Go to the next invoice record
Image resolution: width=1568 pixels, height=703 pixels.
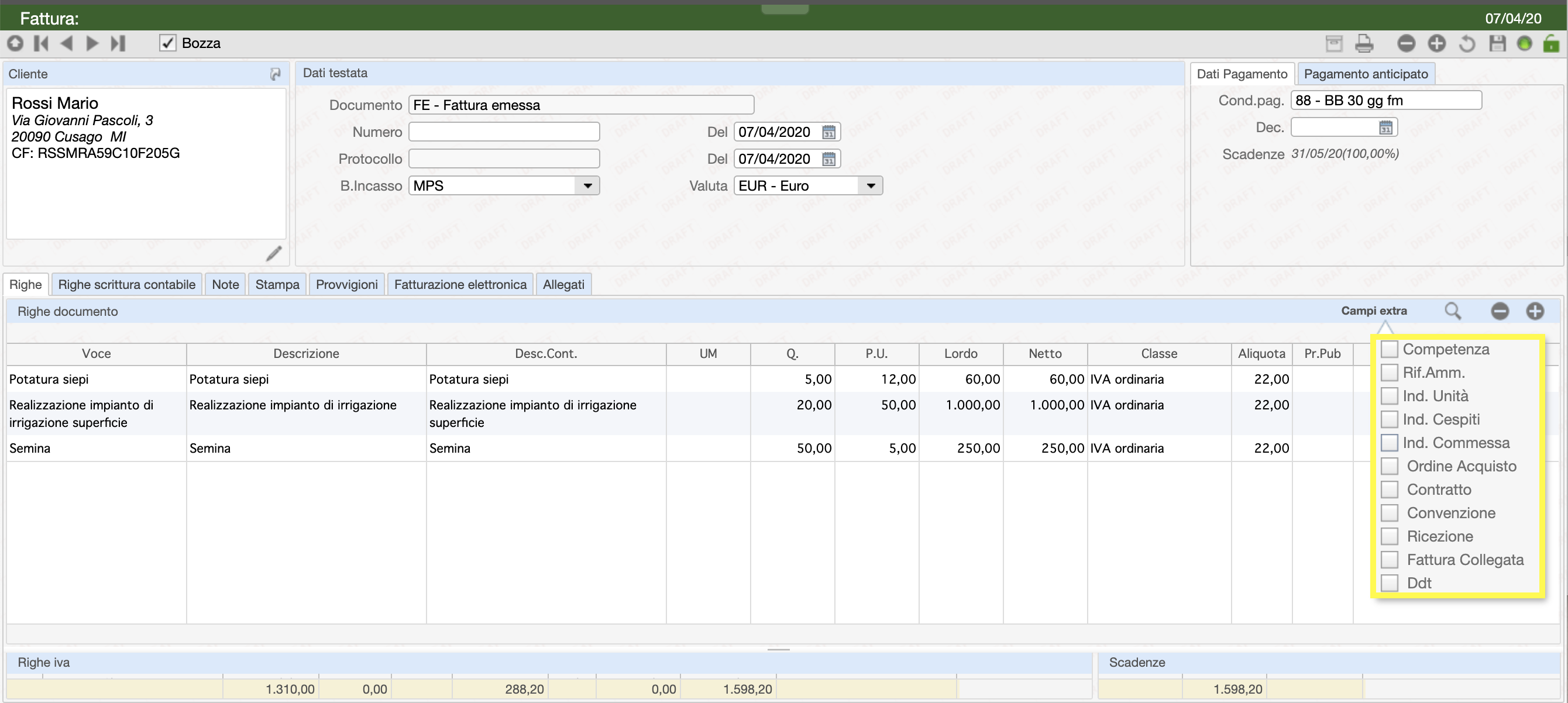pos(92,43)
